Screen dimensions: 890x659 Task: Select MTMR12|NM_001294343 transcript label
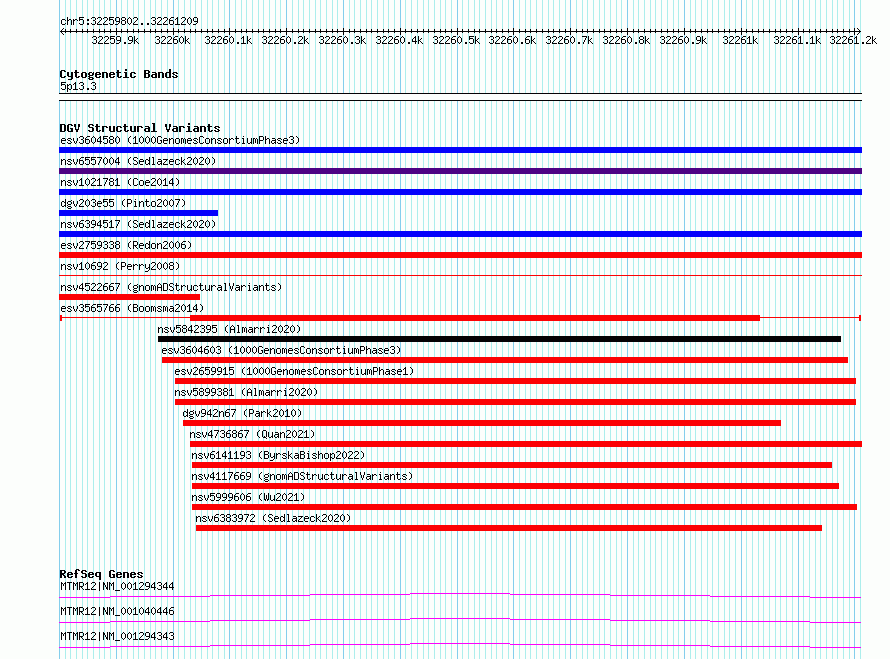coord(117,636)
